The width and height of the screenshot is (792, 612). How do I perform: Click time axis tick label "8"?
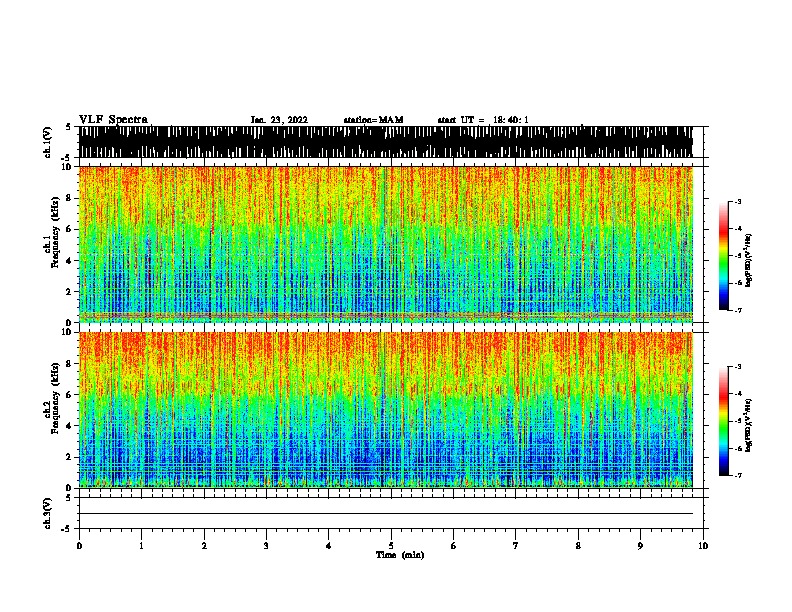pos(578,546)
